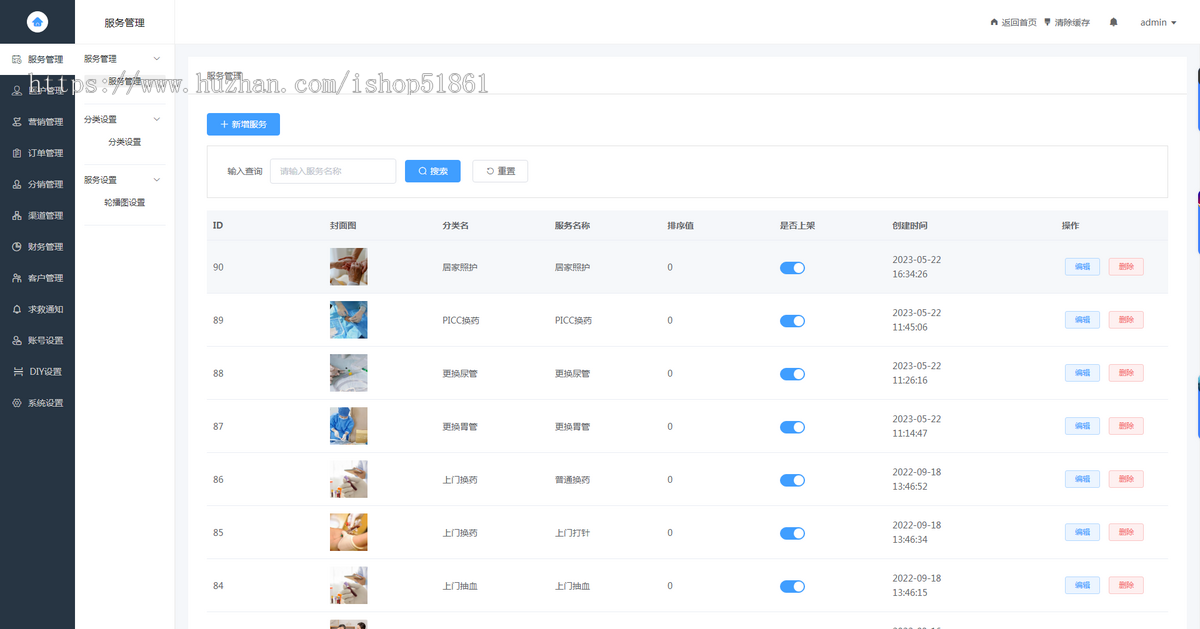Open cover thumbnail for ID 86
1200x629 pixels.
pyautogui.click(x=348, y=479)
